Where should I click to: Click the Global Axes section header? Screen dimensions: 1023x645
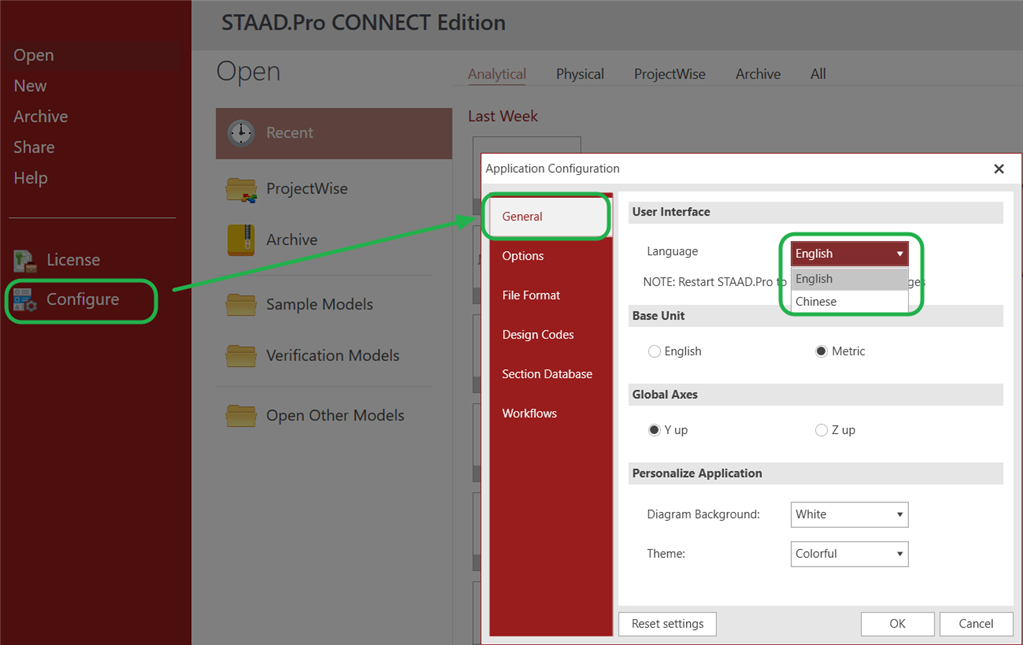pos(816,395)
